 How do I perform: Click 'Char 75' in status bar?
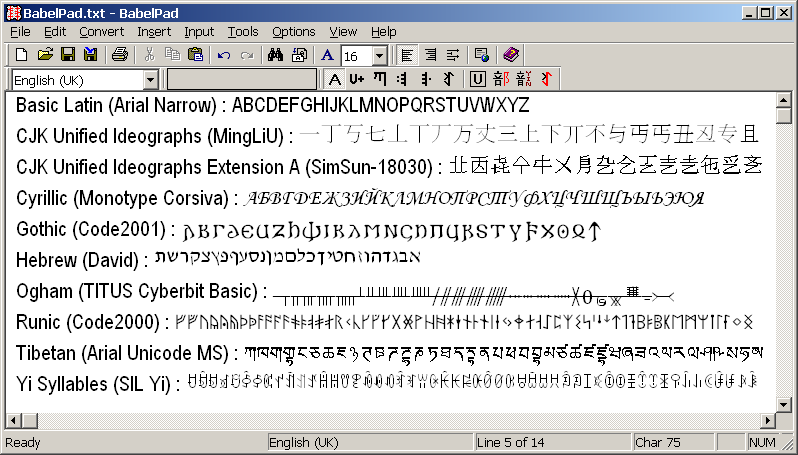[658, 442]
